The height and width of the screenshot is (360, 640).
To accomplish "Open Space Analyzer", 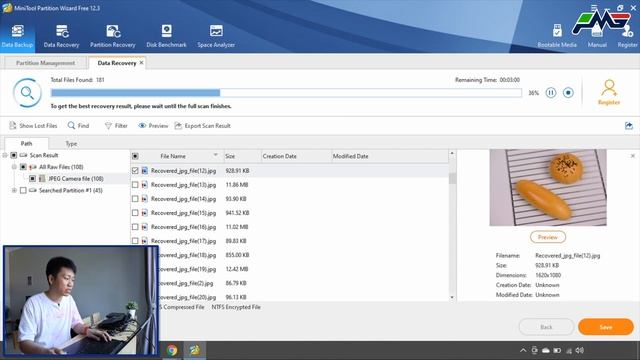I will pyautogui.click(x=216, y=36).
